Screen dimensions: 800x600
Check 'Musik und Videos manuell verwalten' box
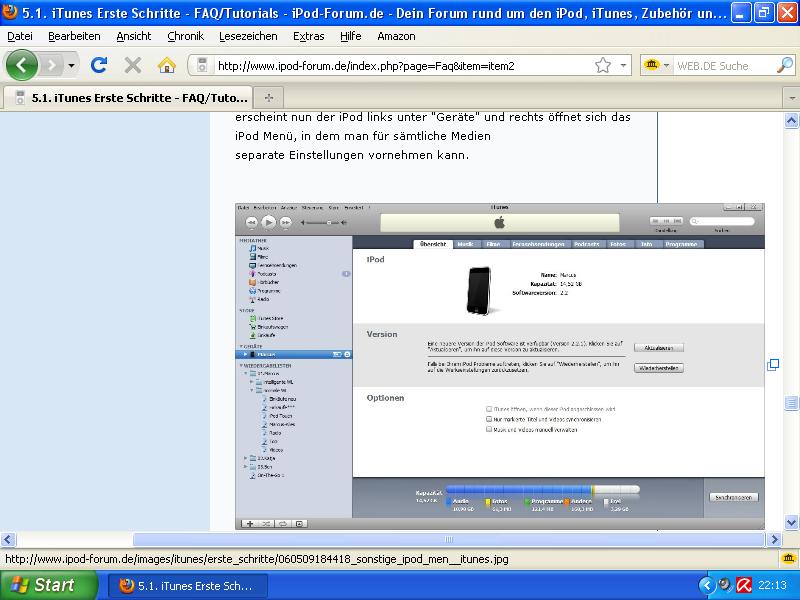point(489,429)
